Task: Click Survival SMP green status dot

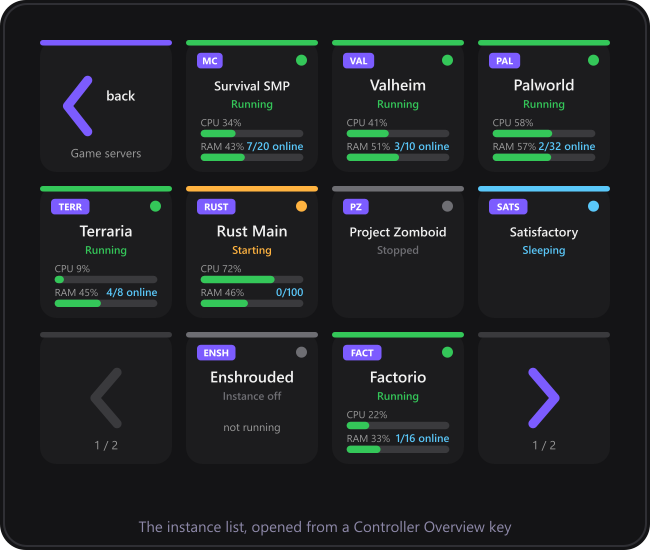Action: tap(301, 61)
